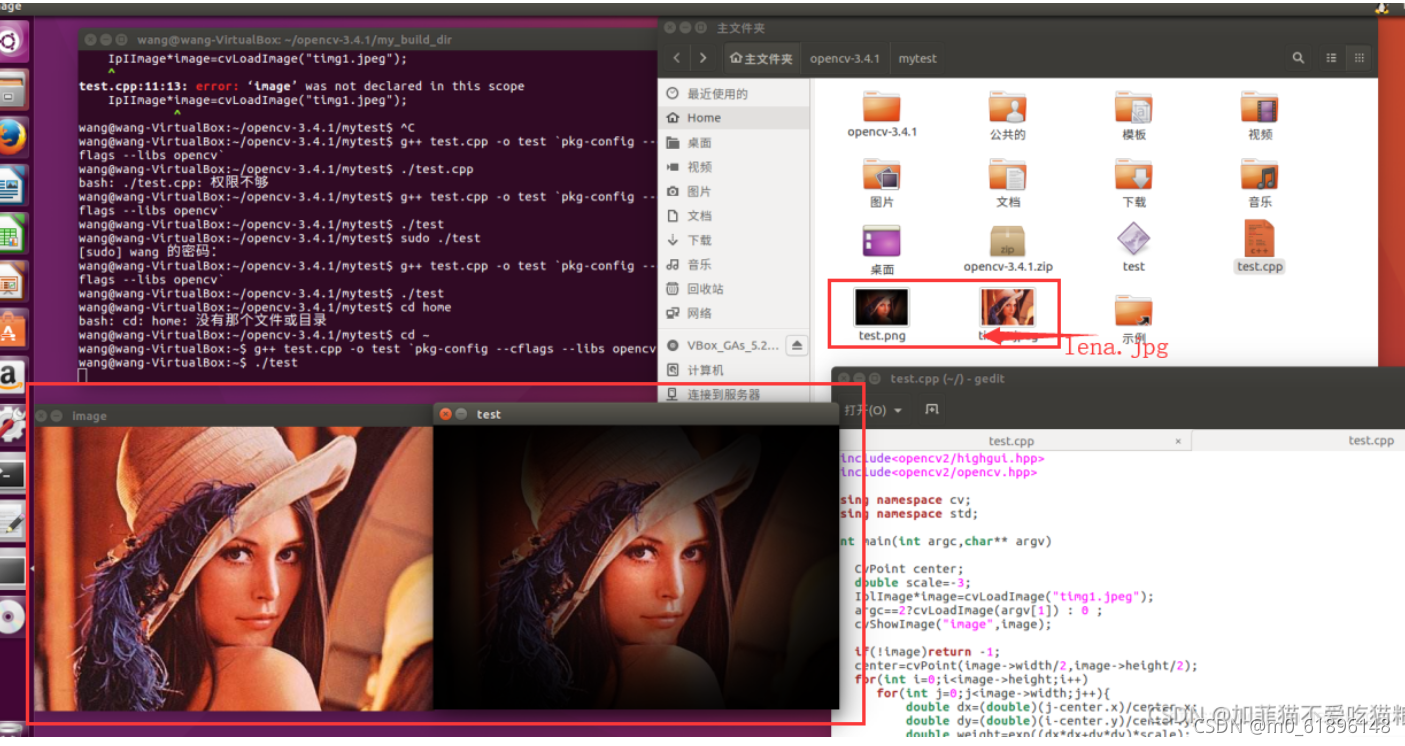Go forward in the file manager
1405x746 pixels.
[703, 58]
